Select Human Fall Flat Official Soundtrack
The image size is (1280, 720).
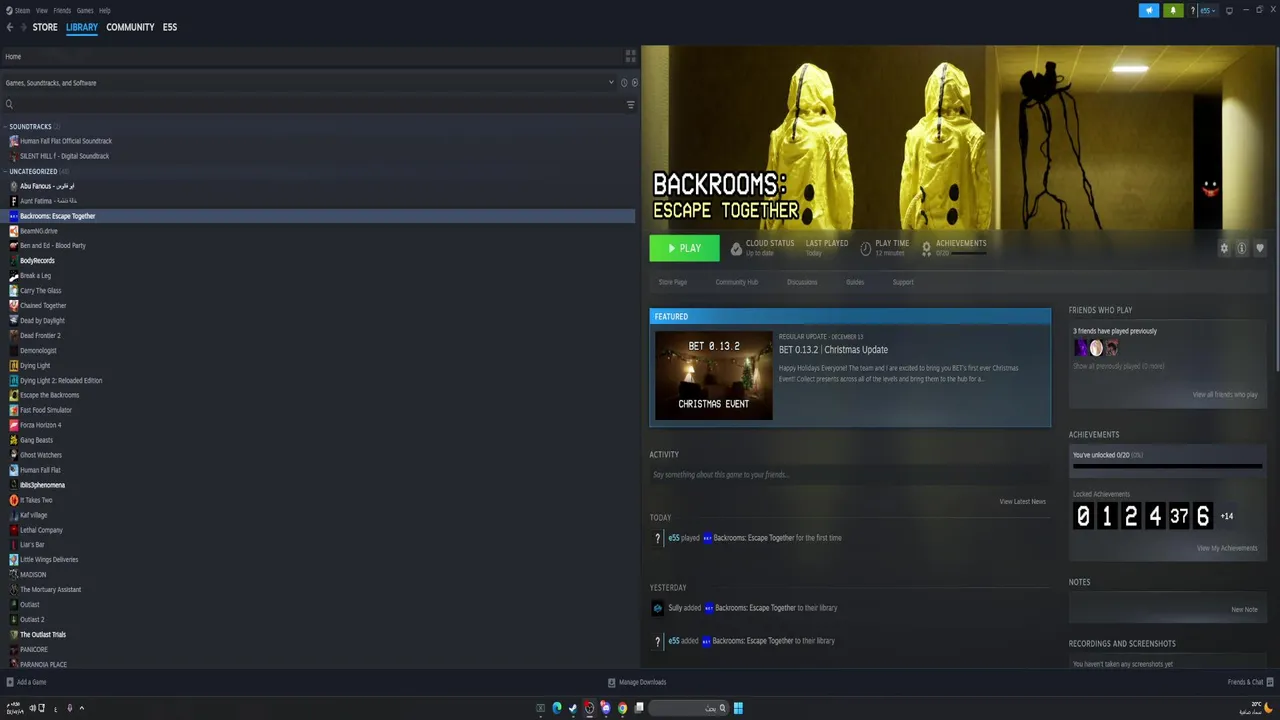[x=65, y=141]
